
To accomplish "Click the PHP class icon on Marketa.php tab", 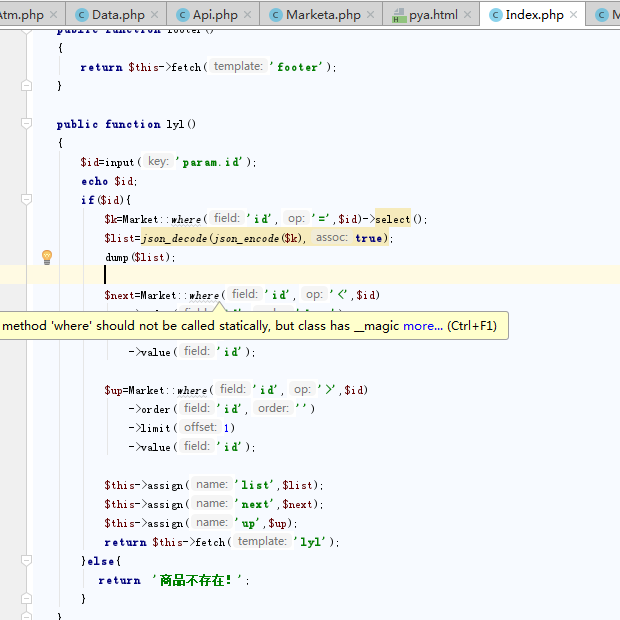I will 276,15.
